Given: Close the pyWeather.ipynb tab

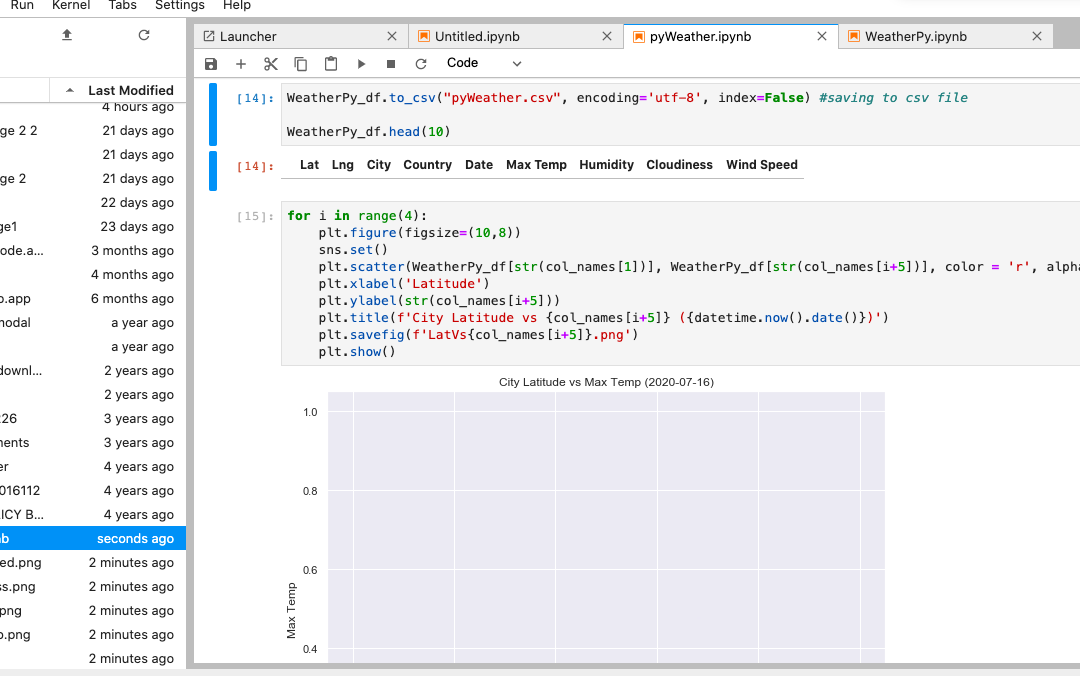Looking at the screenshot, I should [x=822, y=37].
